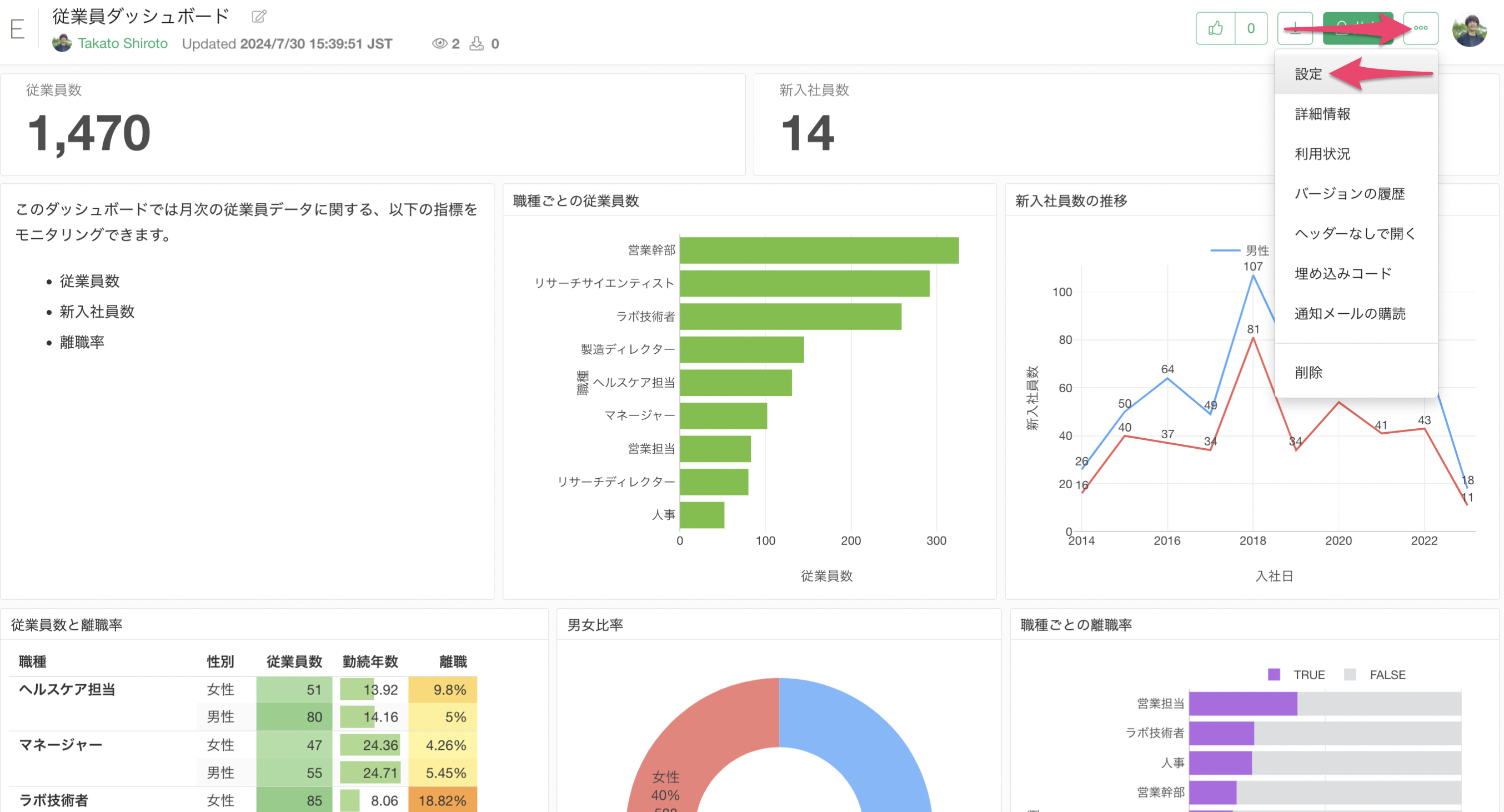This screenshot has height=812, width=1504.
Task: Click the 職種 column header in table
Action: tap(33, 661)
